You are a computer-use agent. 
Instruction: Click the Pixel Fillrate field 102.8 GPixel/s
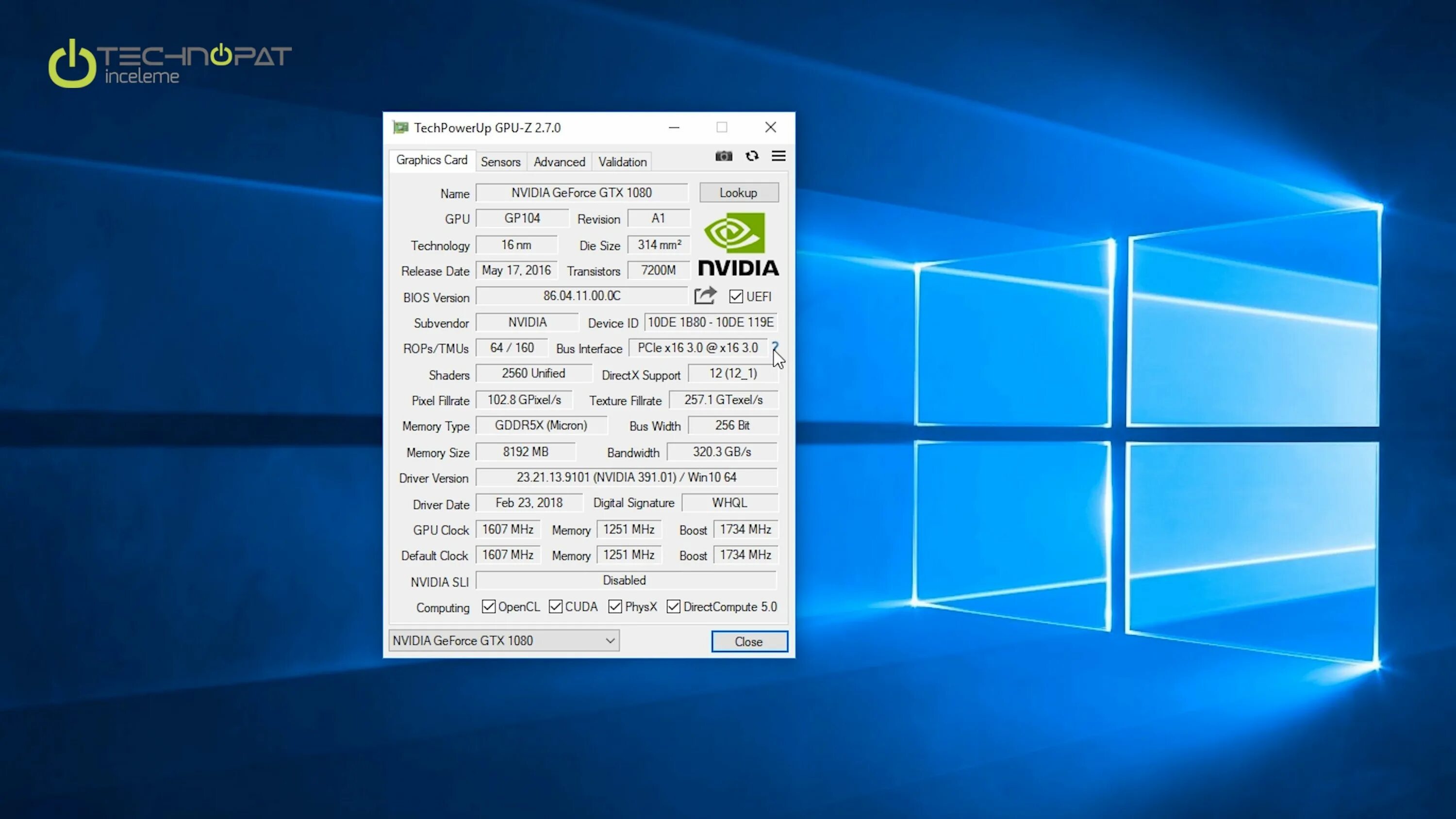(x=524, y=400)
